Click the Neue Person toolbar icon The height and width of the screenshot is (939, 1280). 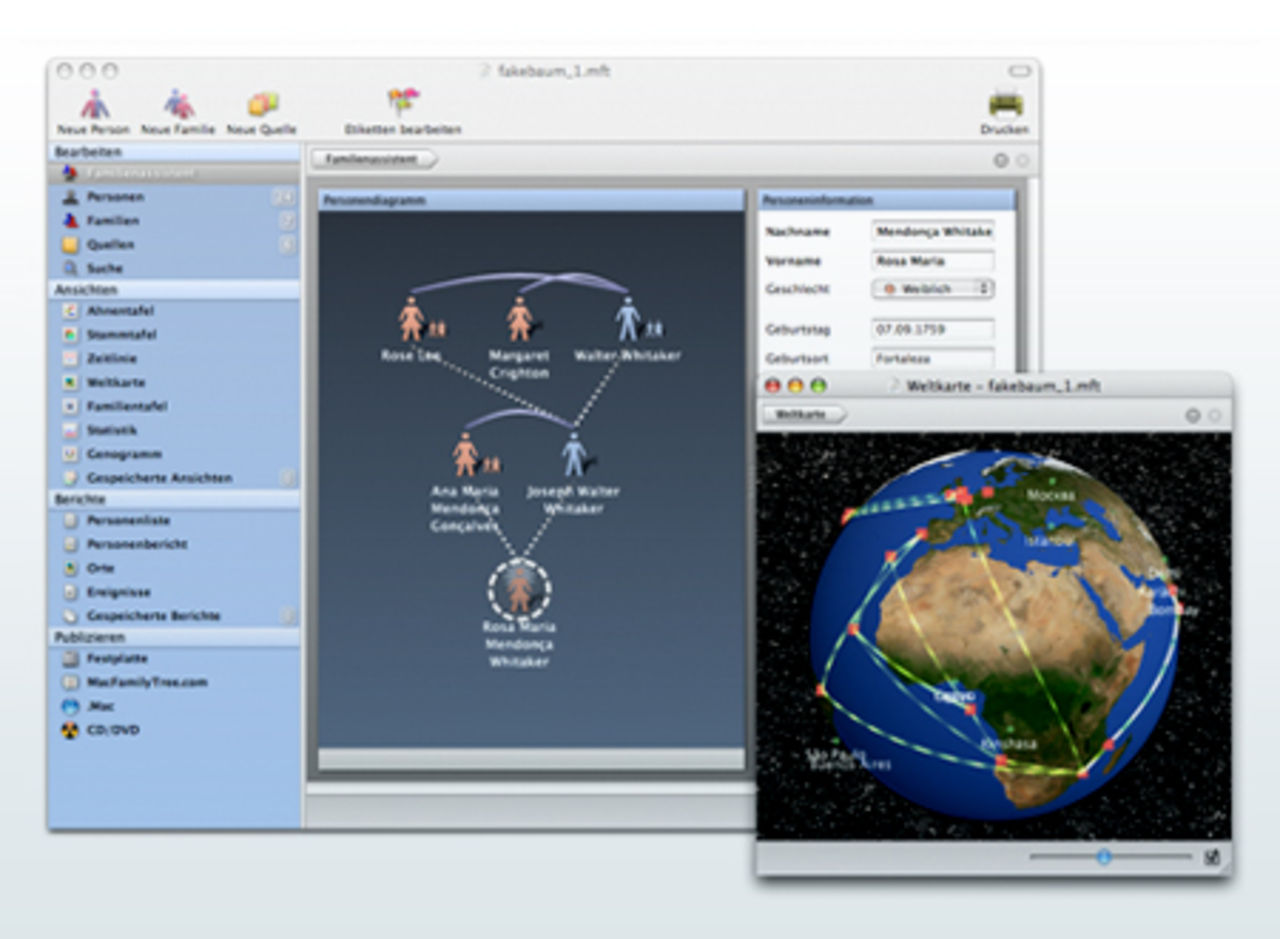(94, 105)
